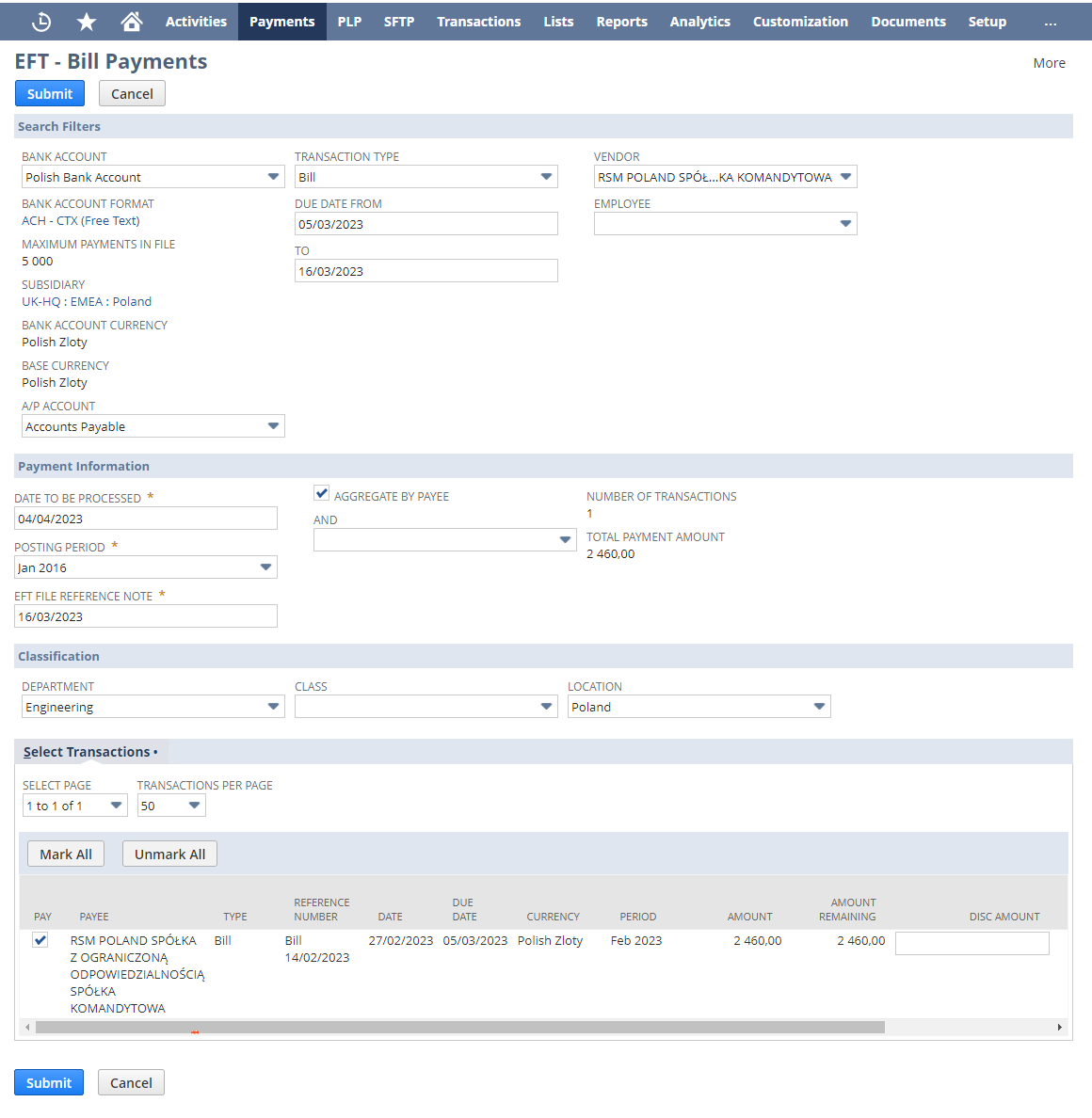Expand the Posting Period dropdown

[x=265, y=567]
